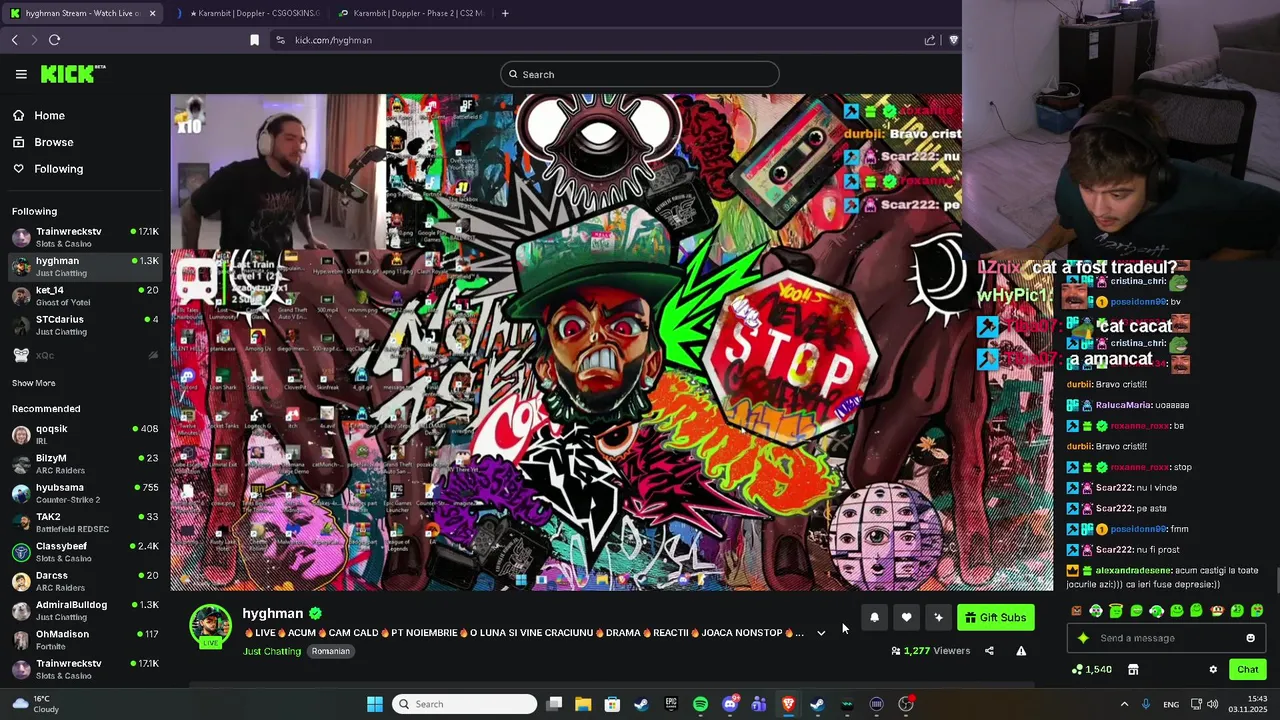This screenshot has width=1280, height=720.
Task: Toggle stream notifications with the bell button
Action: click(x=874, y=618)
